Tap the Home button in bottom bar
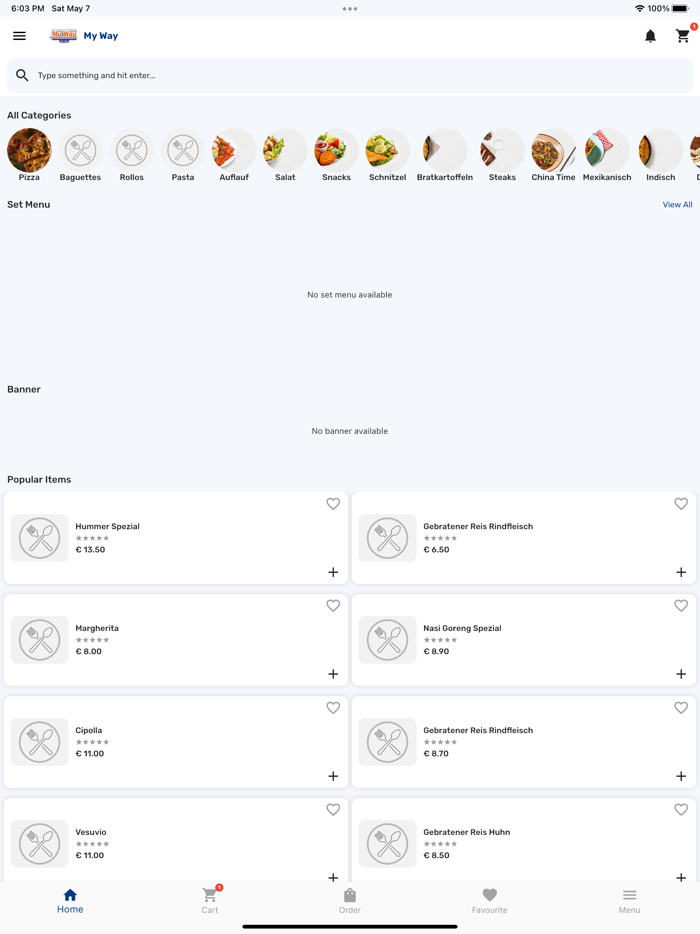This screenshot has height=934, width=700. [70, 899]
